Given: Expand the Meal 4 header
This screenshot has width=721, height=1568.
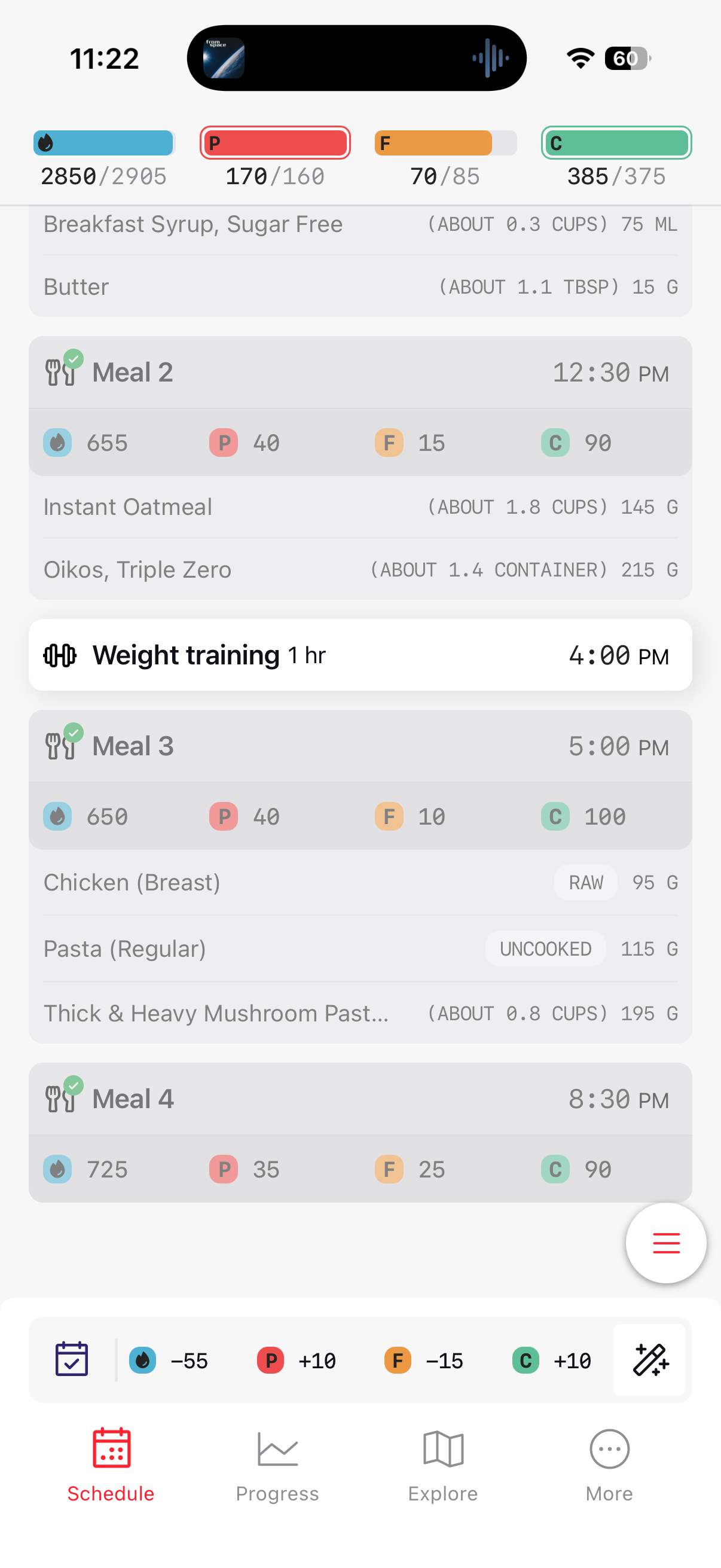Looking at the screenshot, I should coord(360,1099).
